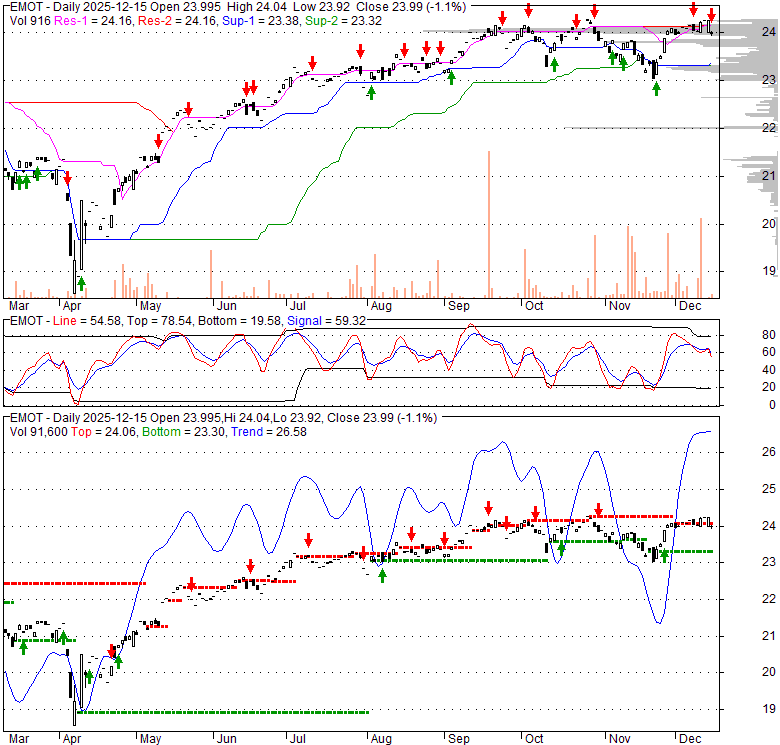780x745 pixels.
Task: Select the green arrow in early August on bottom chart
Action: pos(382,574)
